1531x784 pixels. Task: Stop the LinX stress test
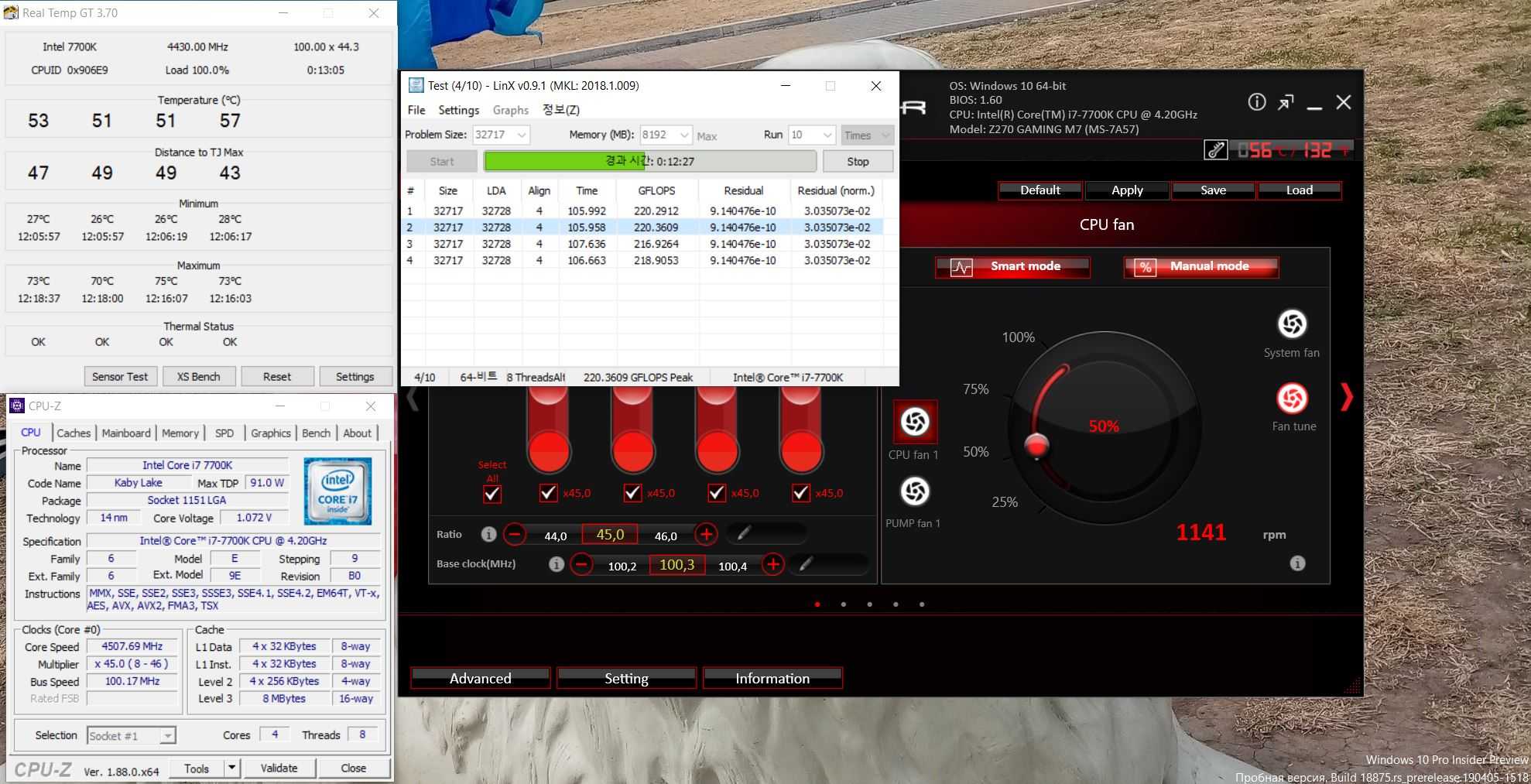(x=857, y=162)
